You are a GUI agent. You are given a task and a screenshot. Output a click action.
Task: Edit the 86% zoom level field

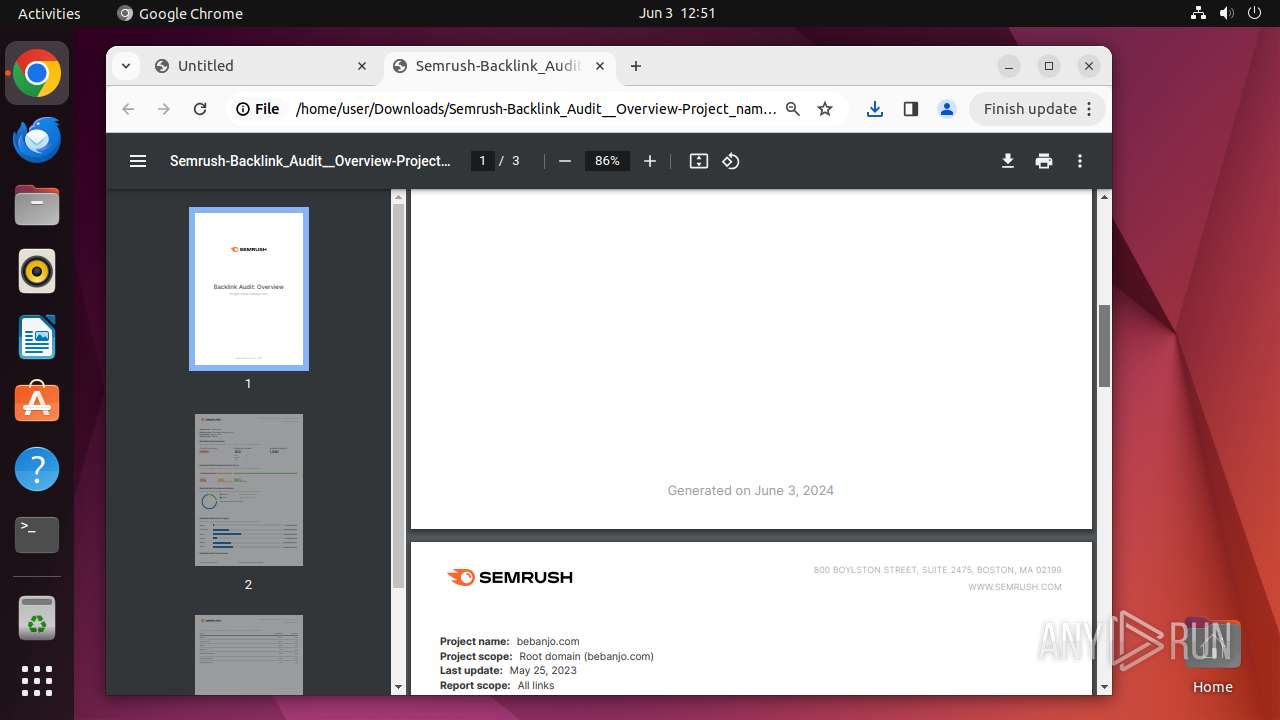[607, 161]
